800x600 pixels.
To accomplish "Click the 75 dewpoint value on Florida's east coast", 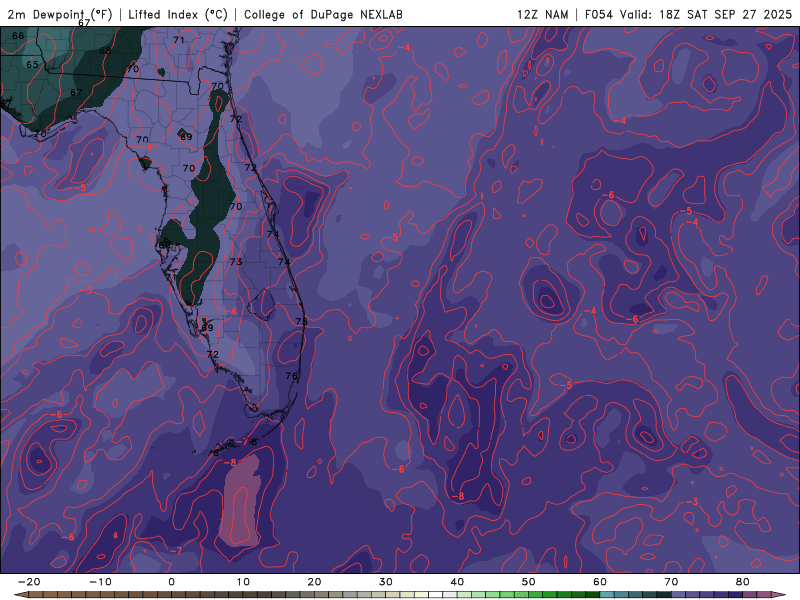I will (x=302, y=321).
